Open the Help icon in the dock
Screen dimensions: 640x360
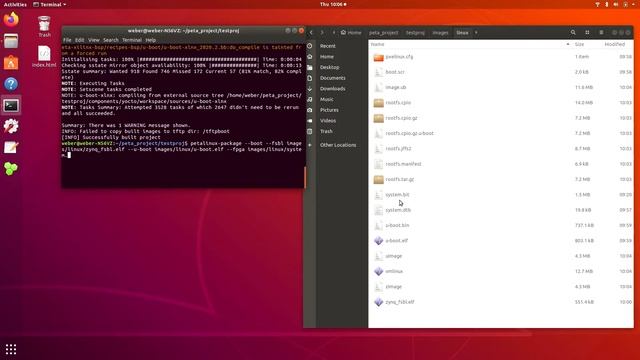tap(11, 84)
